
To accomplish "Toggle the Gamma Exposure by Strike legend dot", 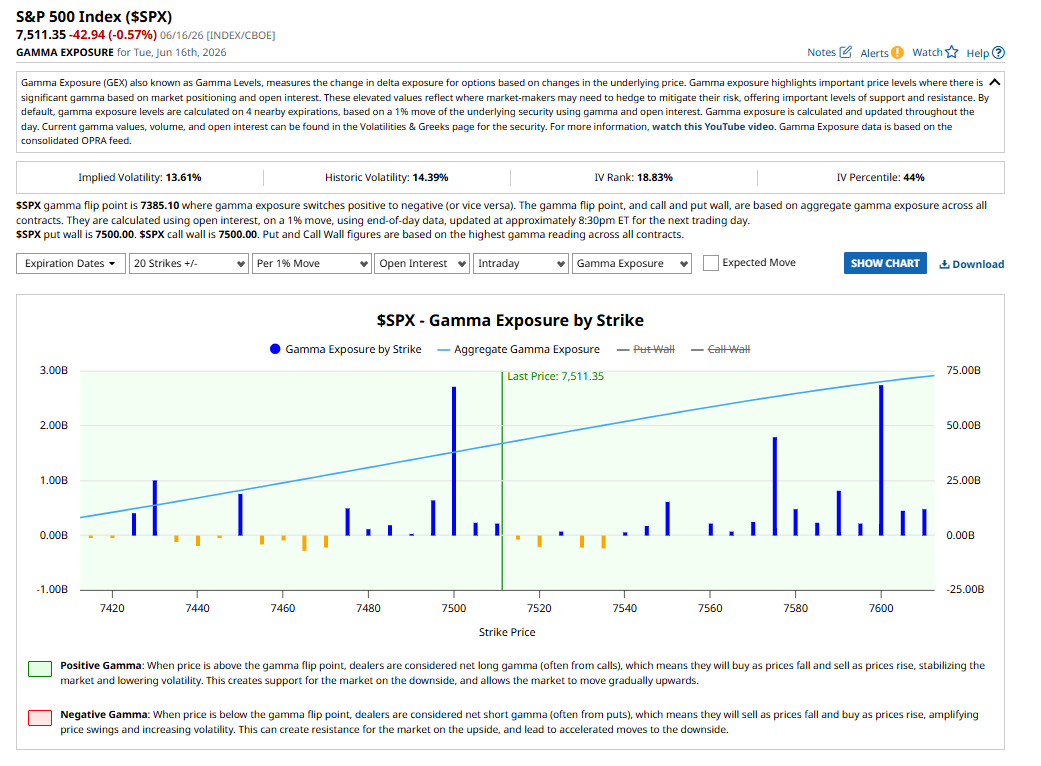I will [x=275, y=349].
